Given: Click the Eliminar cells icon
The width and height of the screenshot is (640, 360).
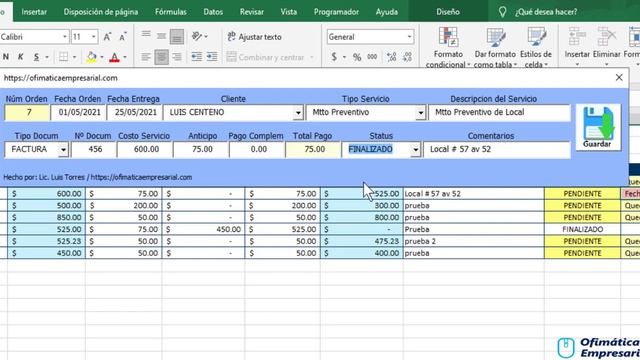Looking at the screenshot, I should (x=606, y=36).
